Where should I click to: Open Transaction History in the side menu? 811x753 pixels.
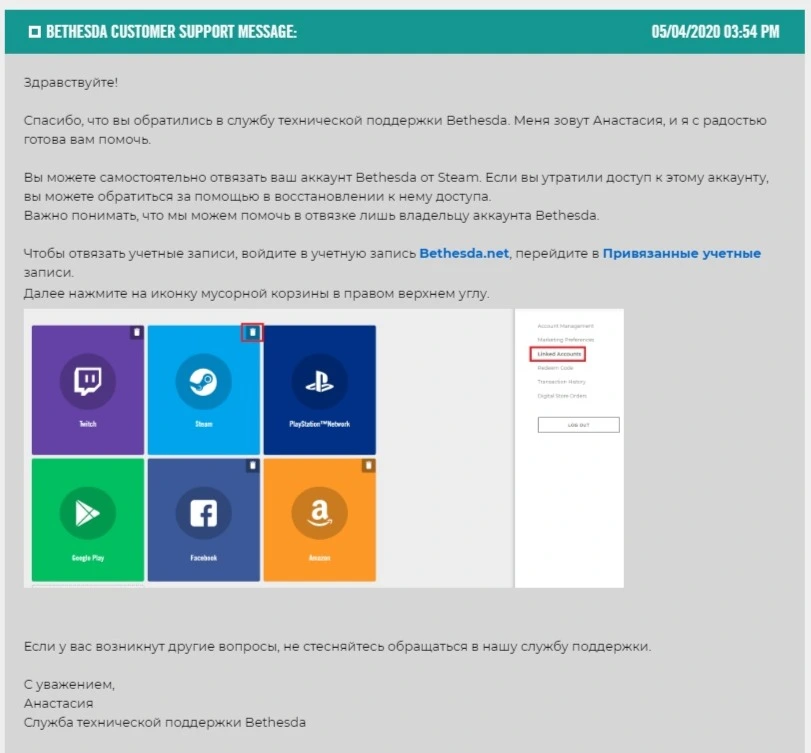(561, 382)
